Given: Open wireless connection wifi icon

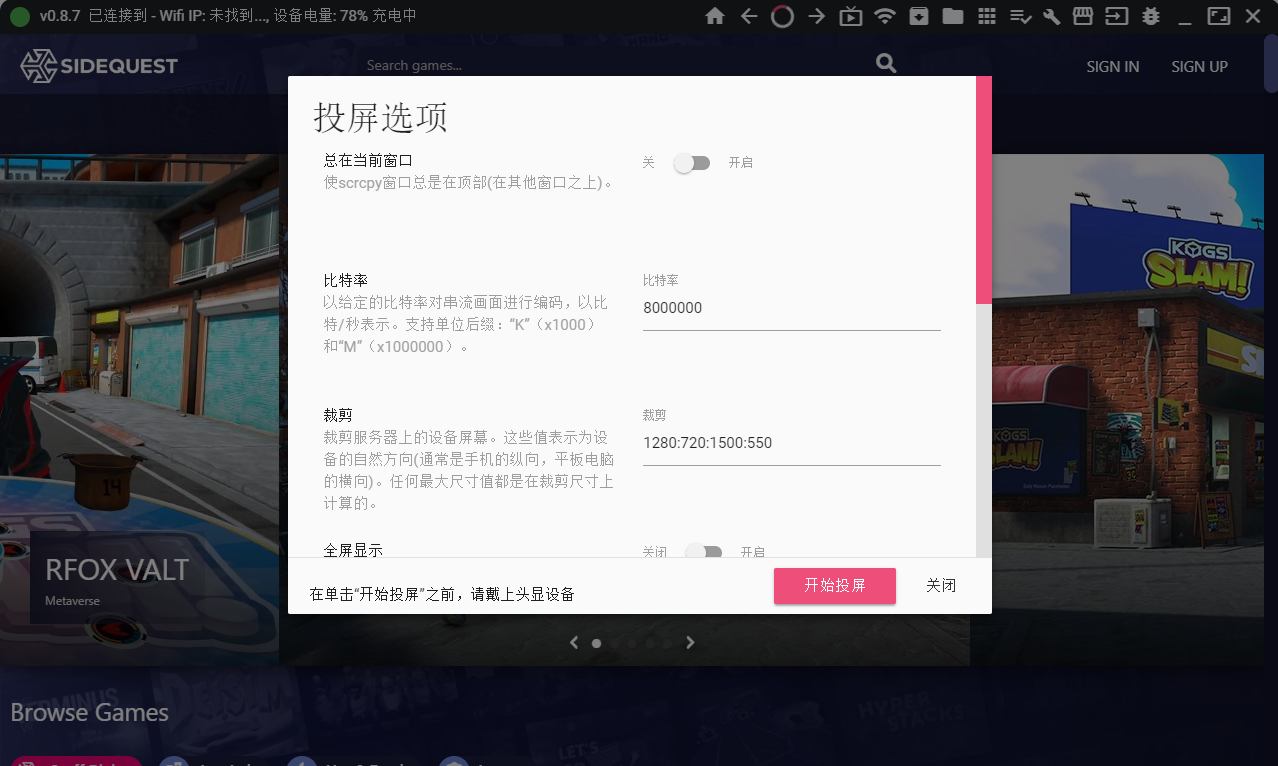Looking at the screenshot, I should (884, 16).
